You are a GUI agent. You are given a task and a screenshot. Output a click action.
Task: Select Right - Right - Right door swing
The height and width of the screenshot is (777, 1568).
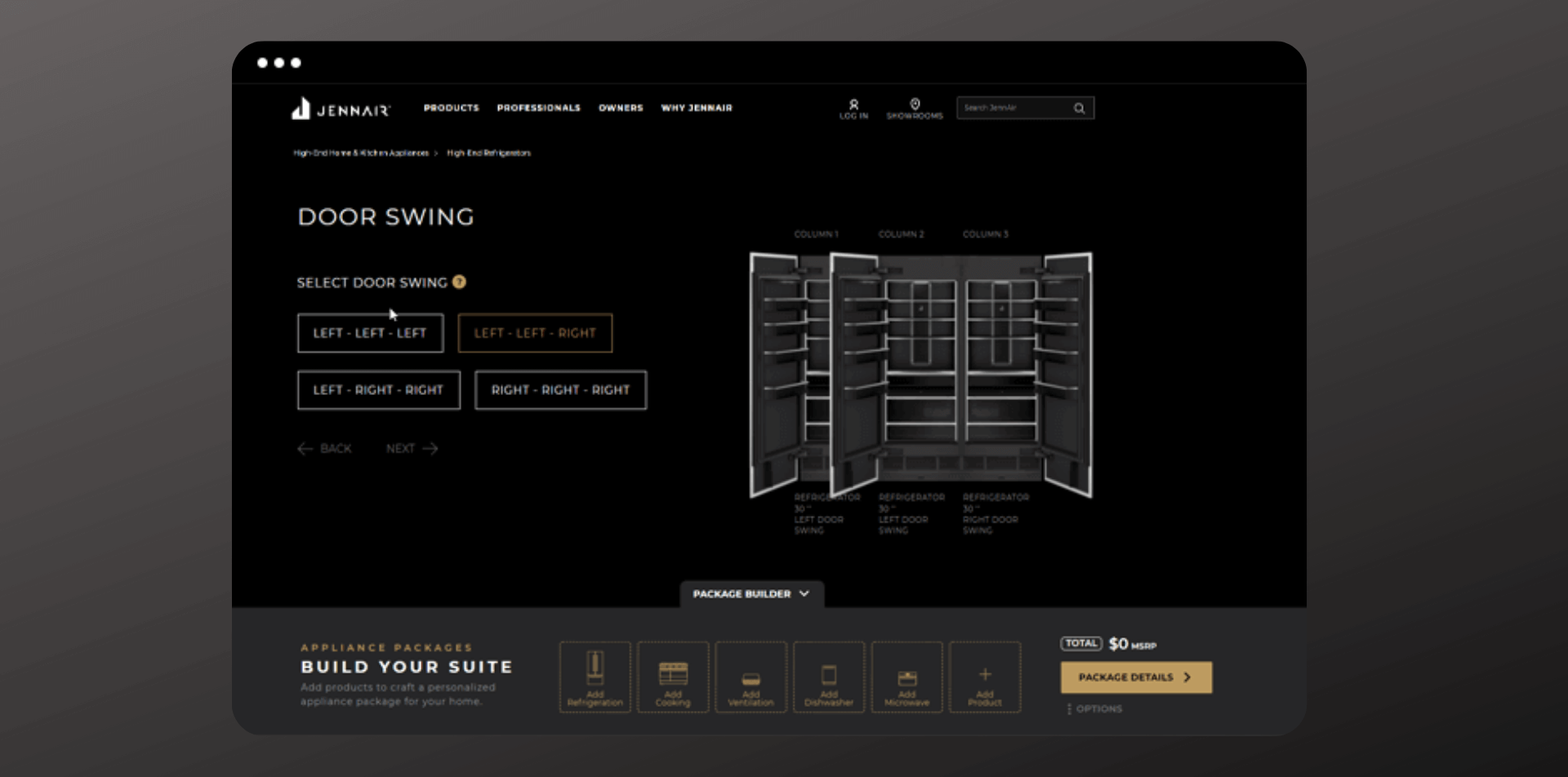tap(560, 390)
